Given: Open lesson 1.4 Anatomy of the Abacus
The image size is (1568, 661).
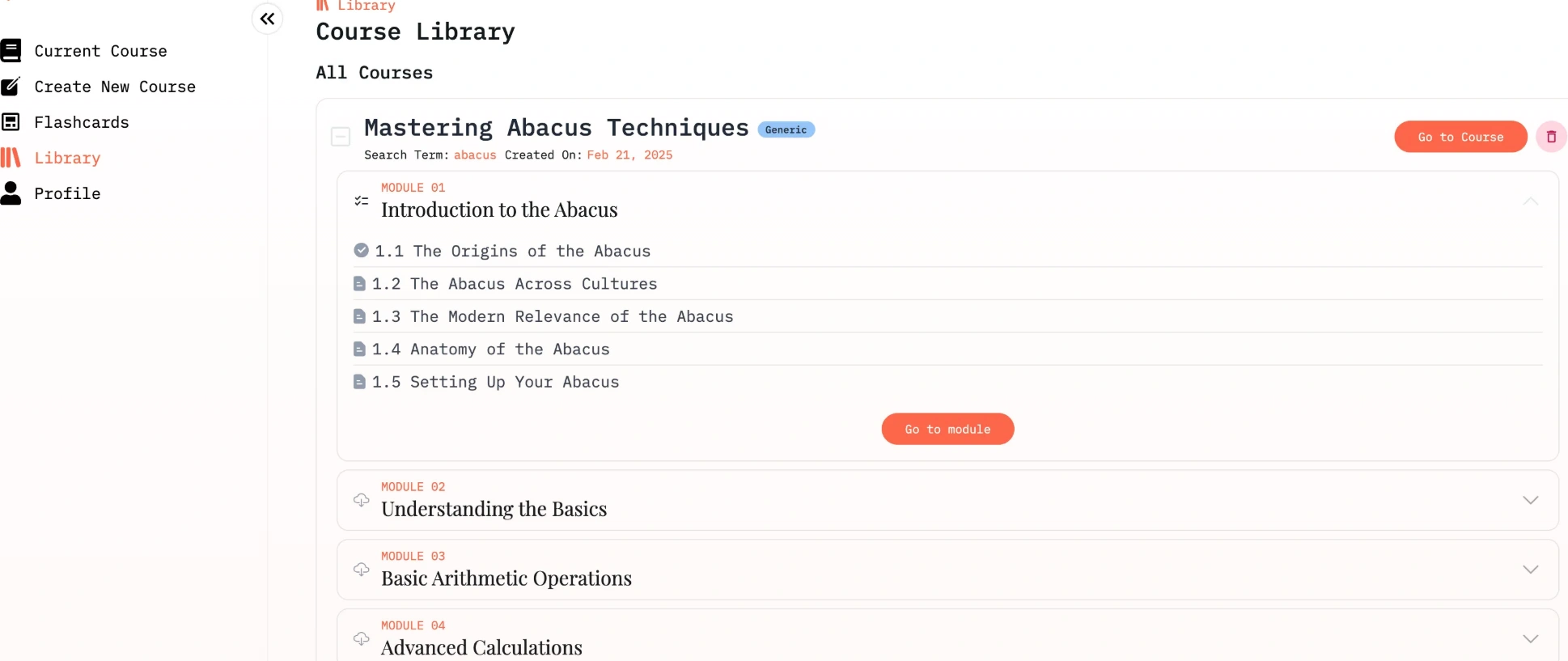Looking at the screenshot, I should click(x=491, y=349).
